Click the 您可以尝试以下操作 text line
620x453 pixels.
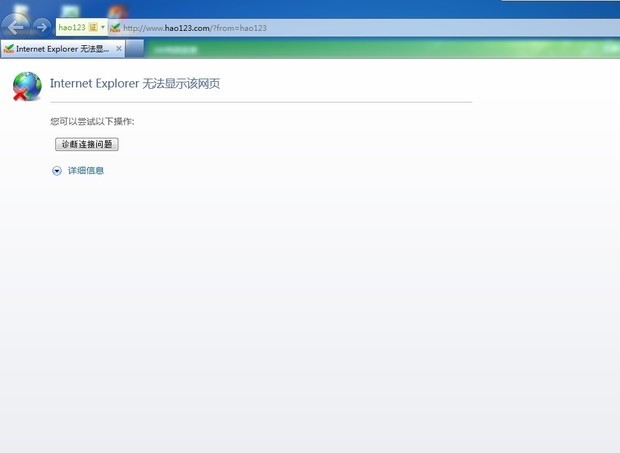(92, 121)
